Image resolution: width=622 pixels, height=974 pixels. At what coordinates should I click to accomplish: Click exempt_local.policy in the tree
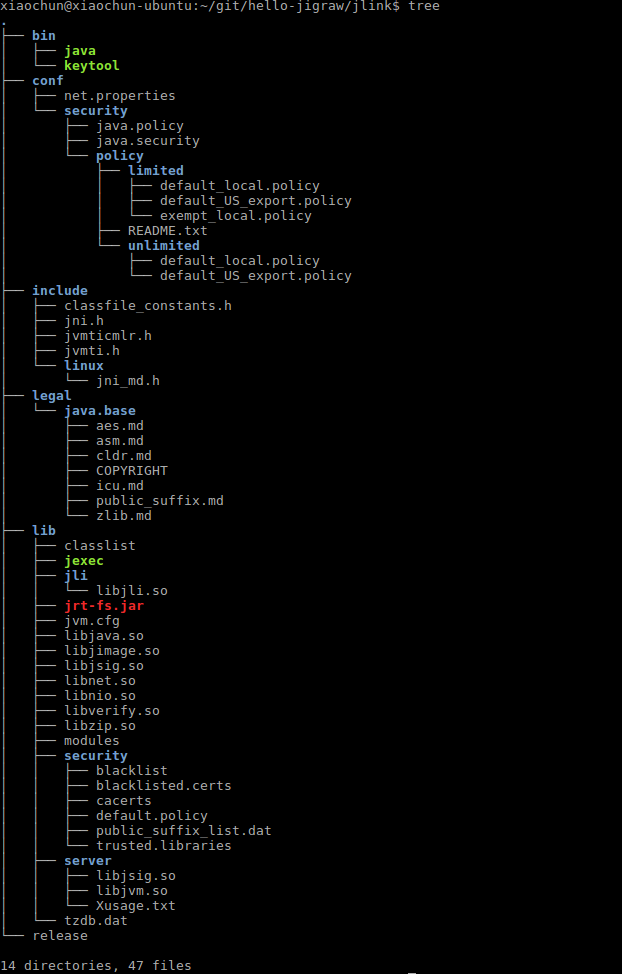235,216
